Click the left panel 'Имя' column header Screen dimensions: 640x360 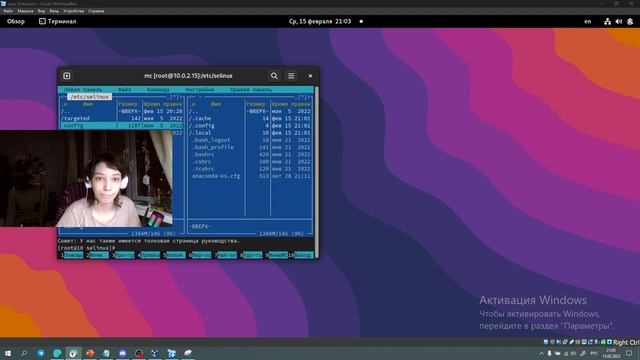tap(88, 104)
